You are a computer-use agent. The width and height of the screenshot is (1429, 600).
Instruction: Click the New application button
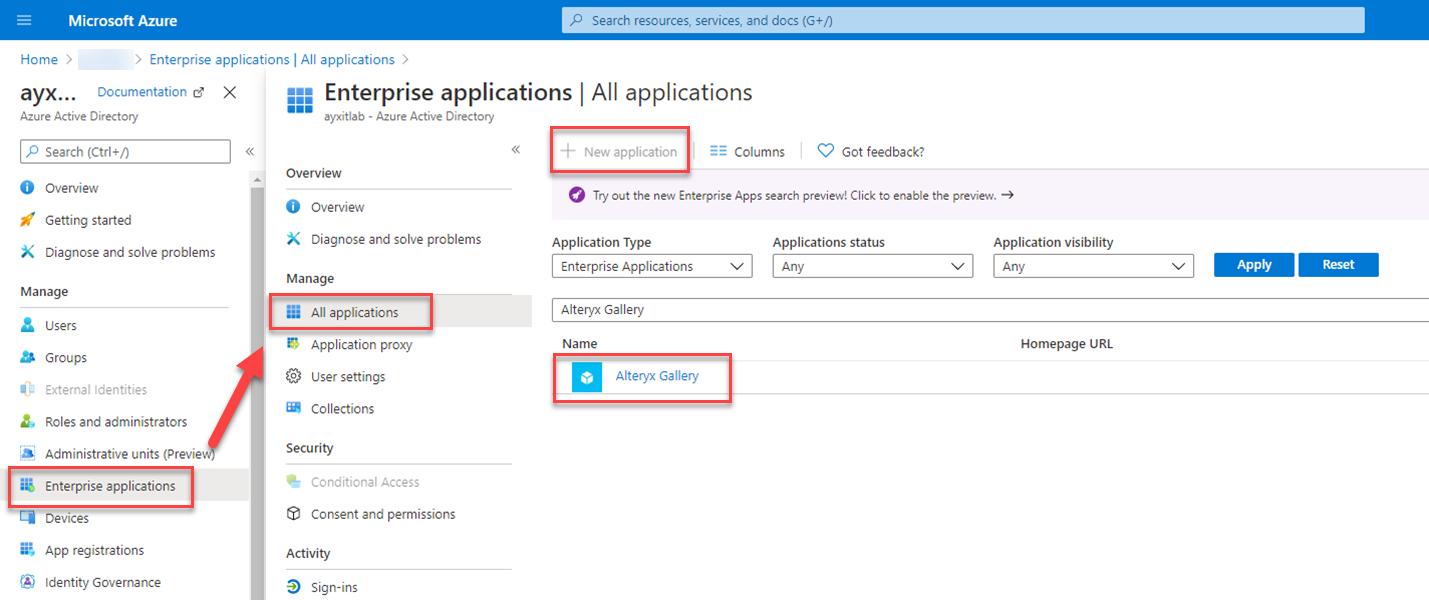(620, 152)
